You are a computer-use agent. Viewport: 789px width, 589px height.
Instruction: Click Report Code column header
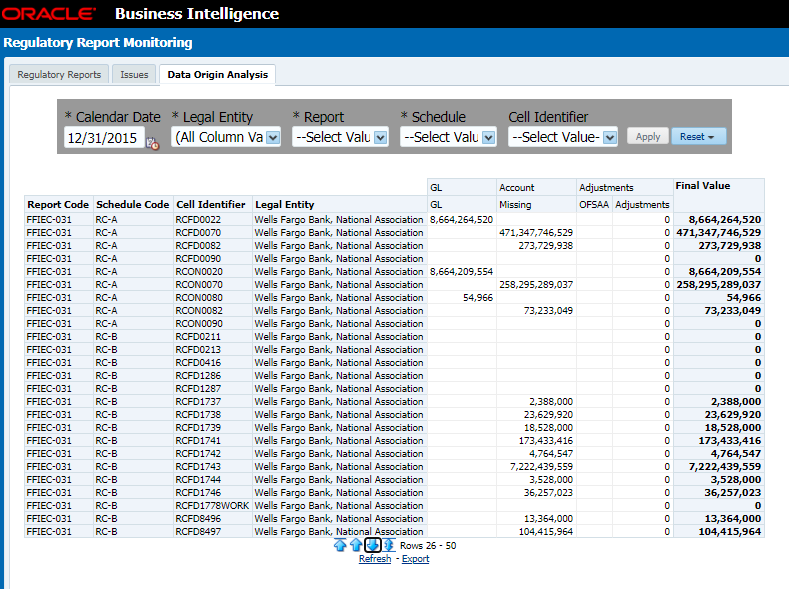click(58, 204)
